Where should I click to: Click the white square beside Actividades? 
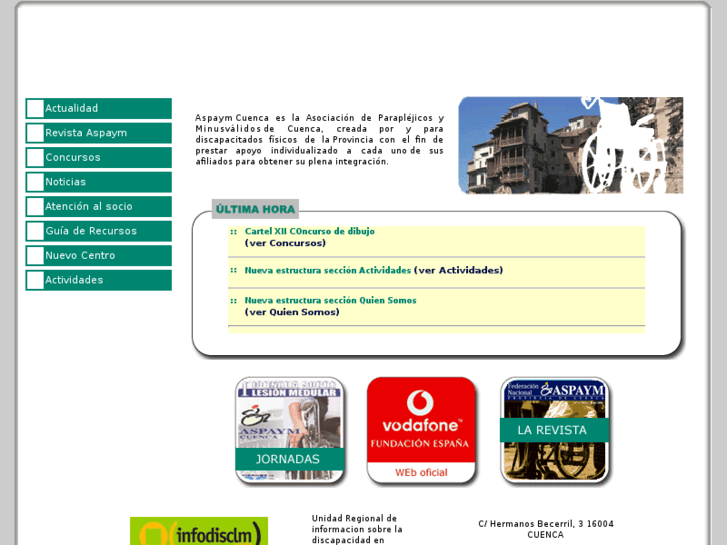tap(35, 280)
